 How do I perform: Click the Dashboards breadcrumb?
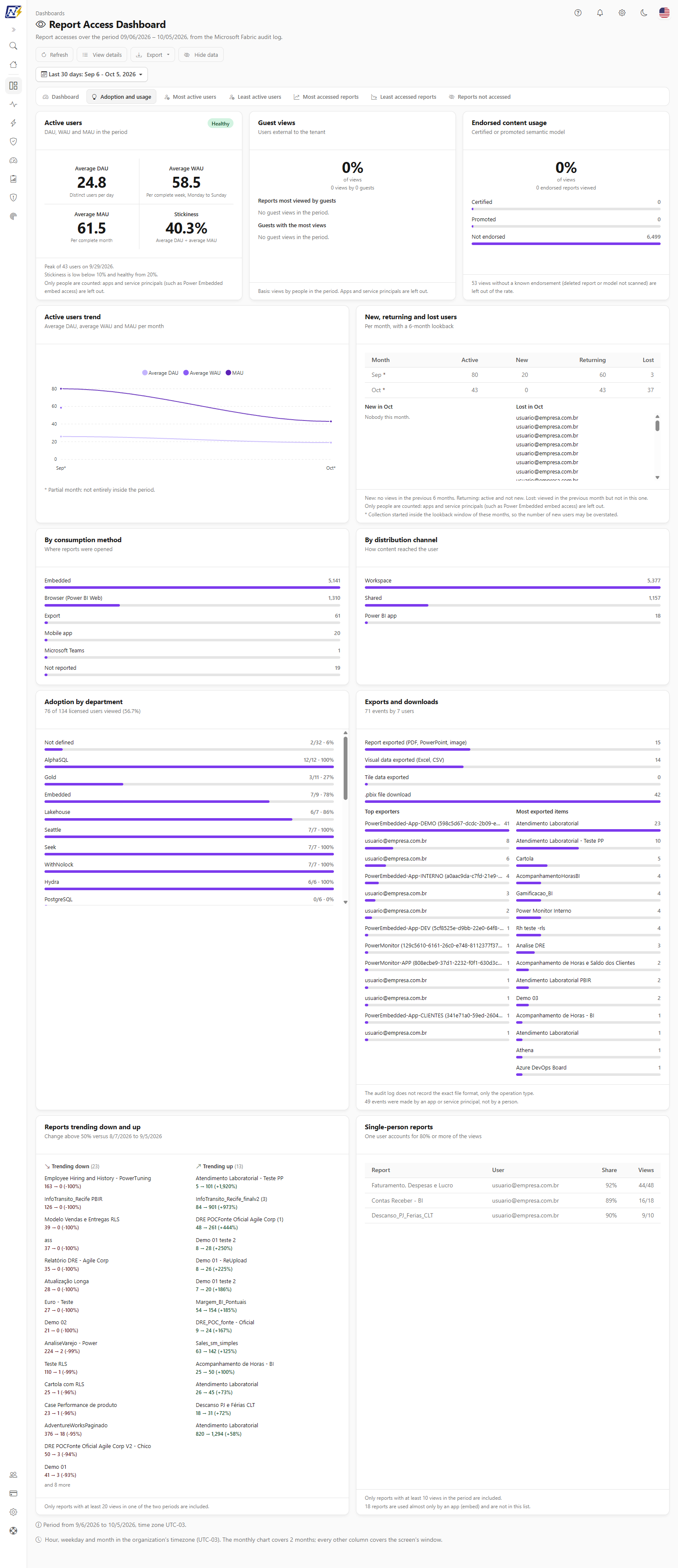click(50, 14)
